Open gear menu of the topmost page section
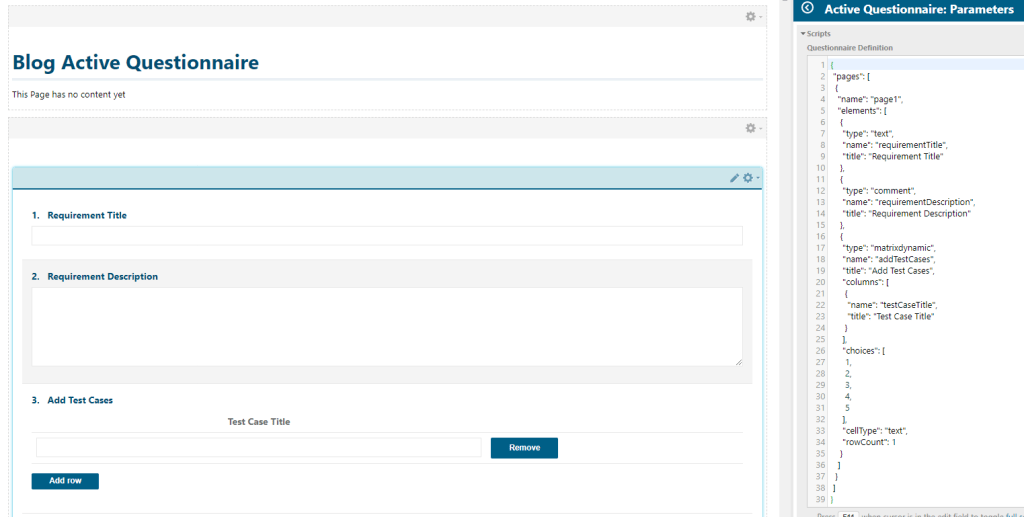Image resolution: width=1024 pixels, height=517 pixels. 752,16
